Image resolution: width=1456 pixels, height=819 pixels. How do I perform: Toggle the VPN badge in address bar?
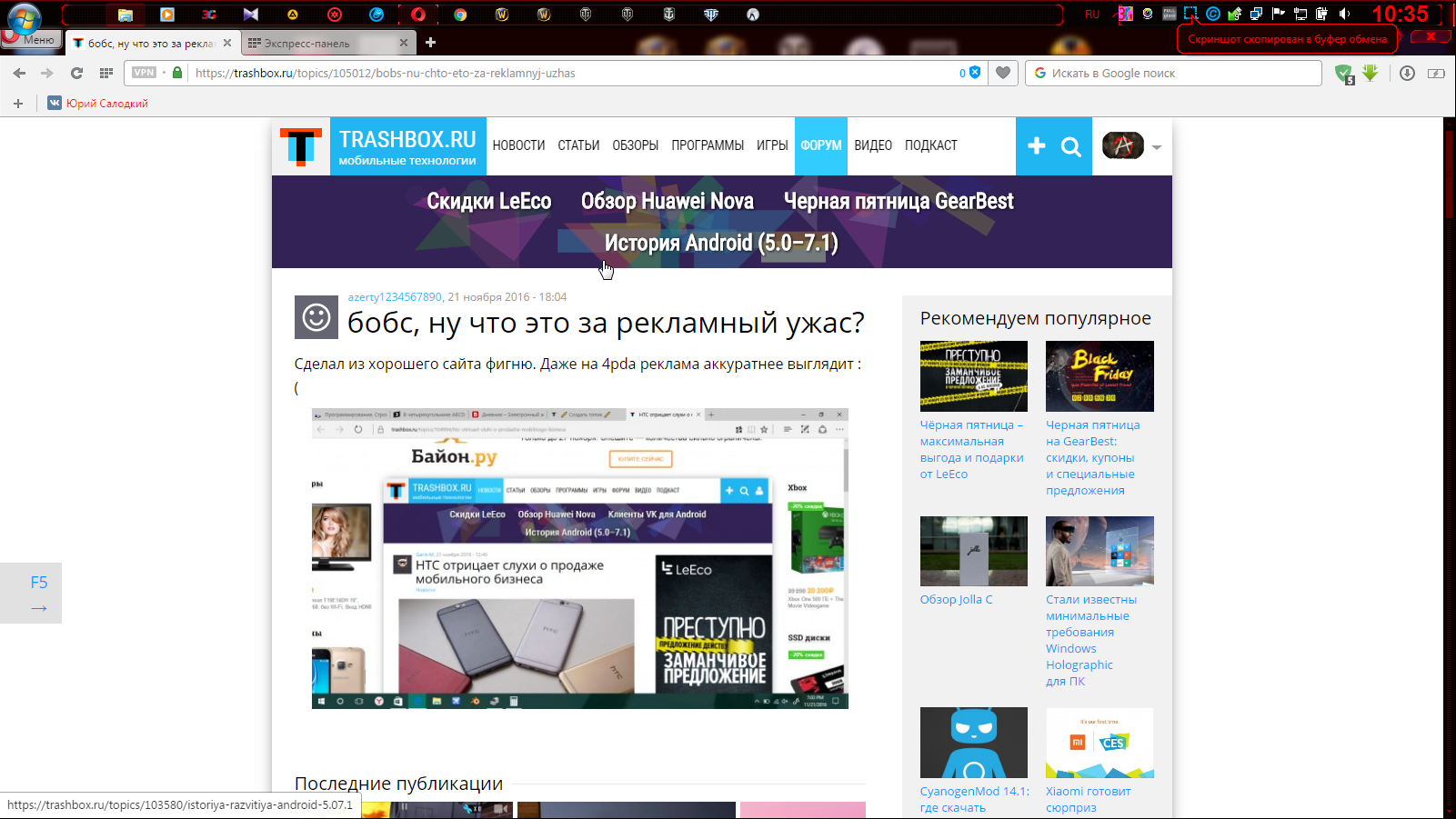(x=144, y=73)
